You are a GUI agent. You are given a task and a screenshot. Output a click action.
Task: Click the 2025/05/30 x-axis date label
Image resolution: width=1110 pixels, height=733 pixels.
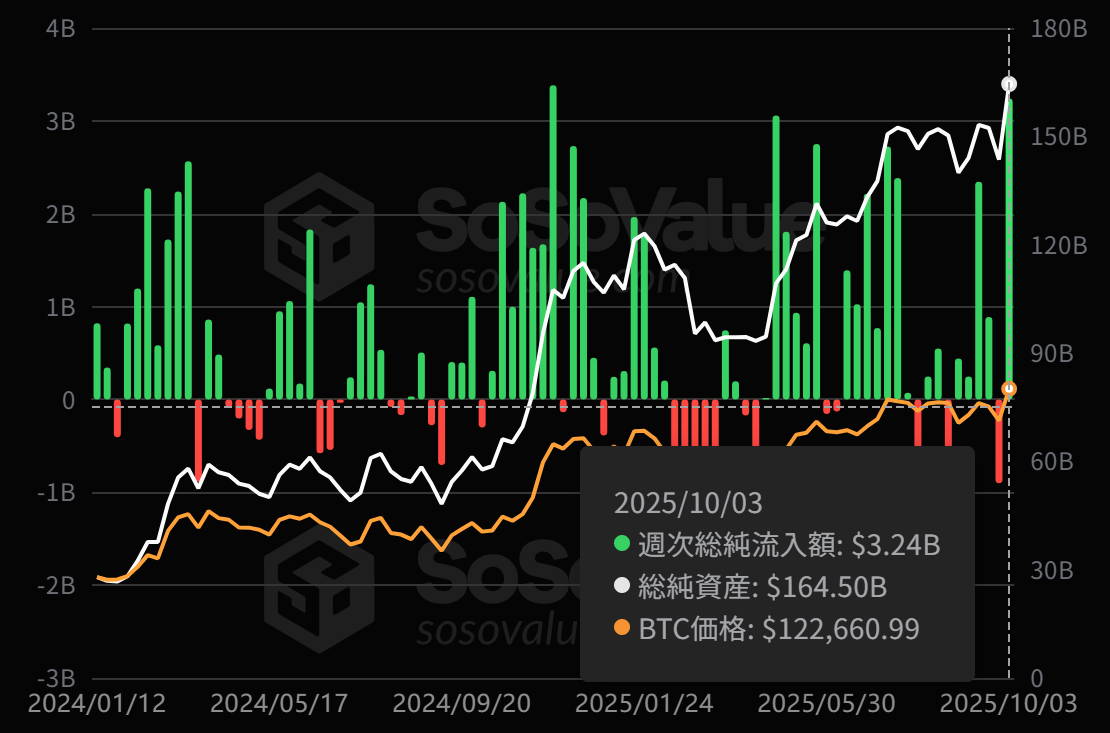[x=826, y=703]
